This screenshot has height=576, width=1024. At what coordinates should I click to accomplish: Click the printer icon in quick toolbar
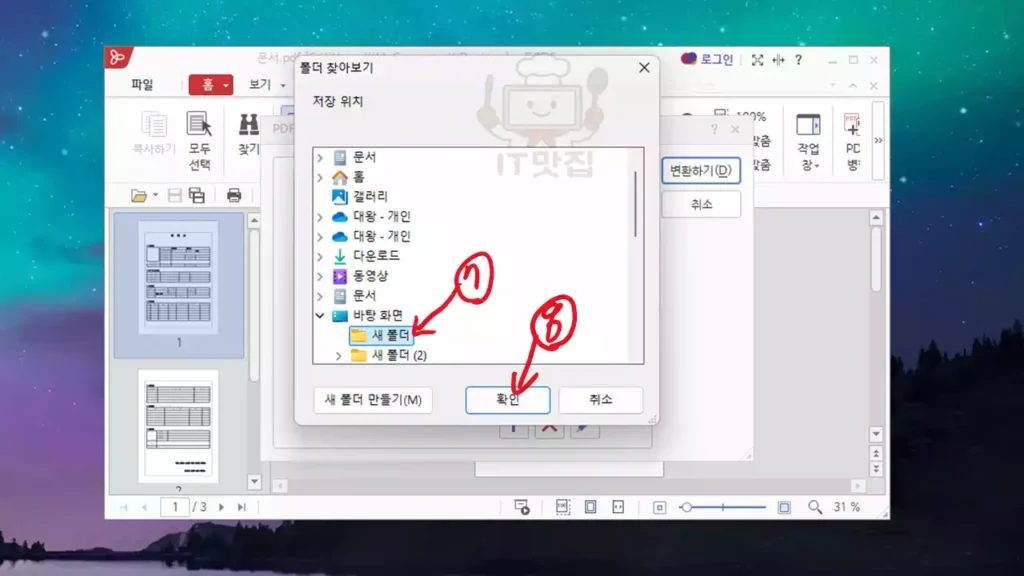[x=234, y=195]
